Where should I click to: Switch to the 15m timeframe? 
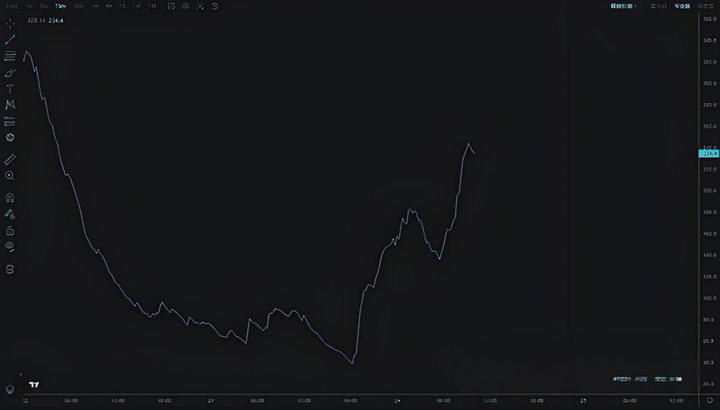pyautogui.click(x=61, y=6)
